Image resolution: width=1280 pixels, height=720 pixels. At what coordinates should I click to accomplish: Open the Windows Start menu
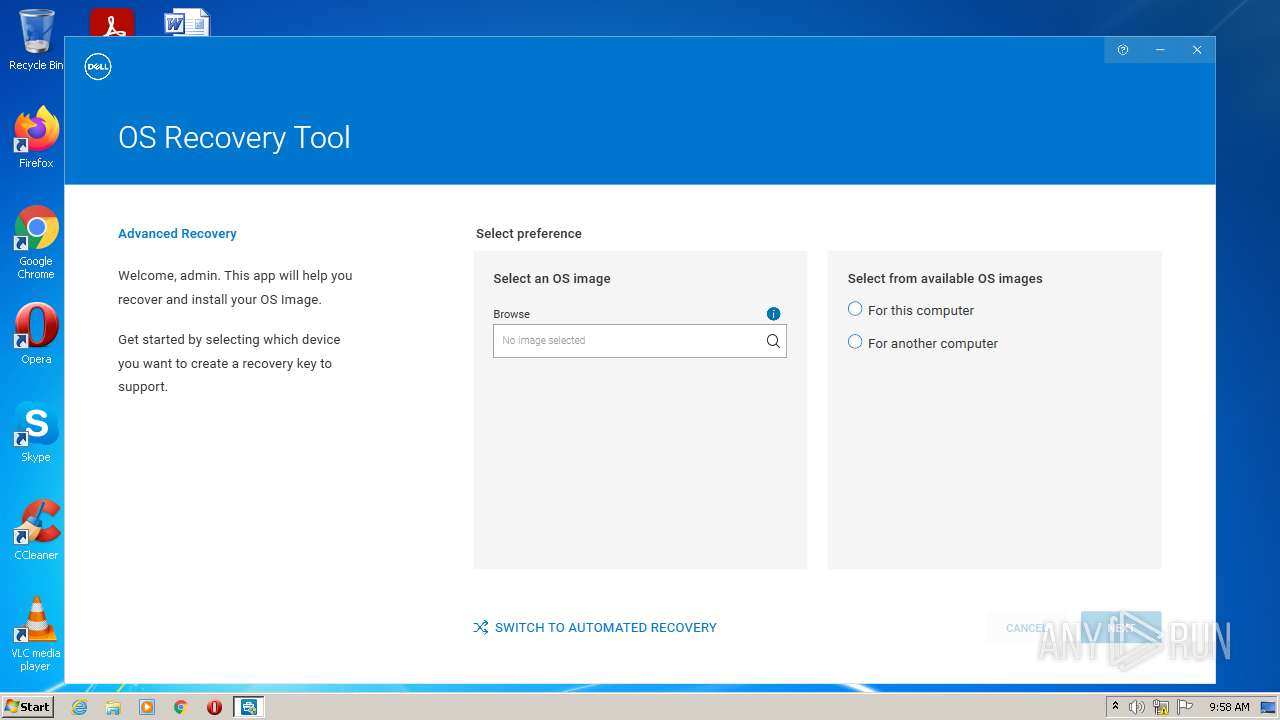point(28,707)
